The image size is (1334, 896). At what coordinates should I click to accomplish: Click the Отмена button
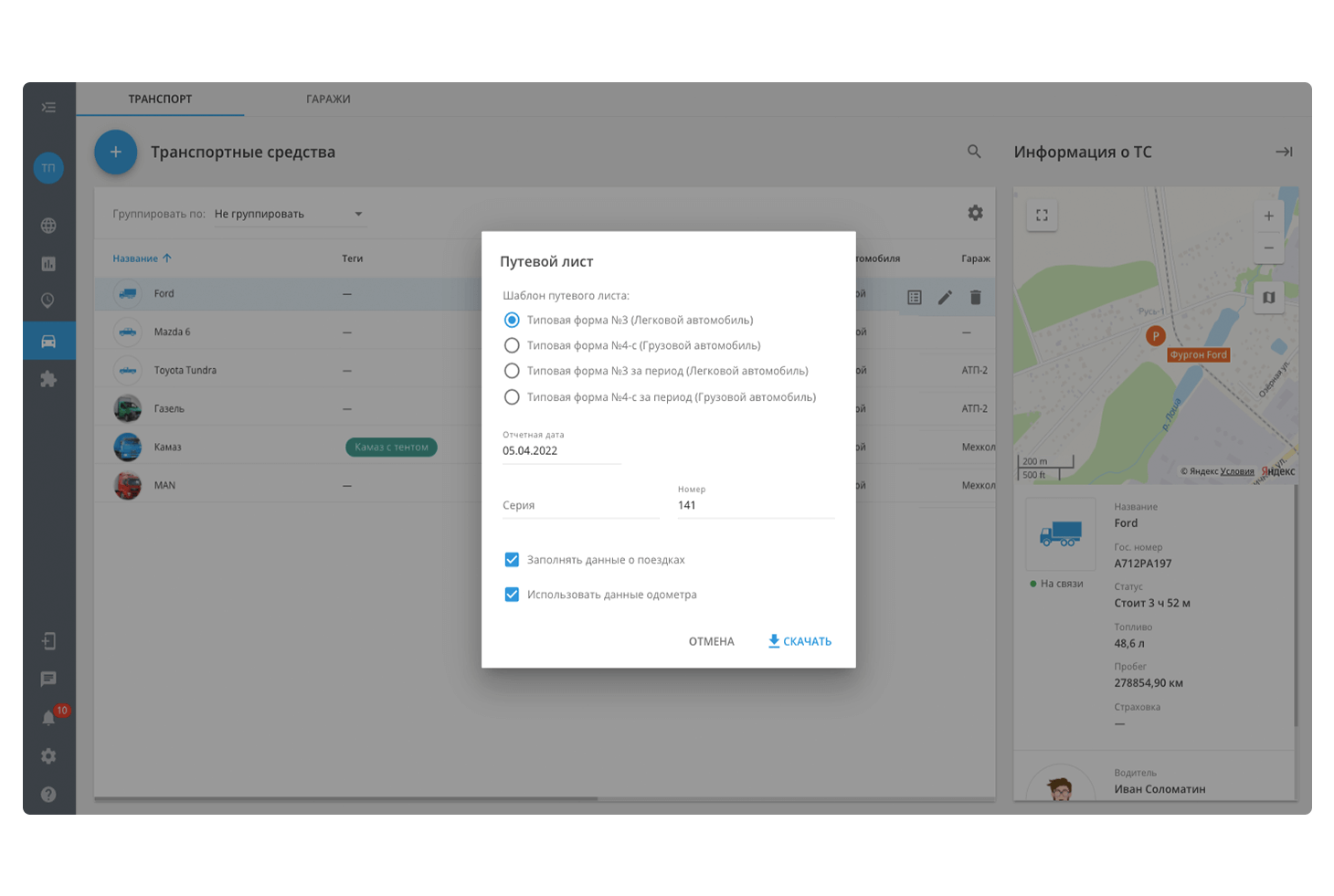(x=711, y=641)
